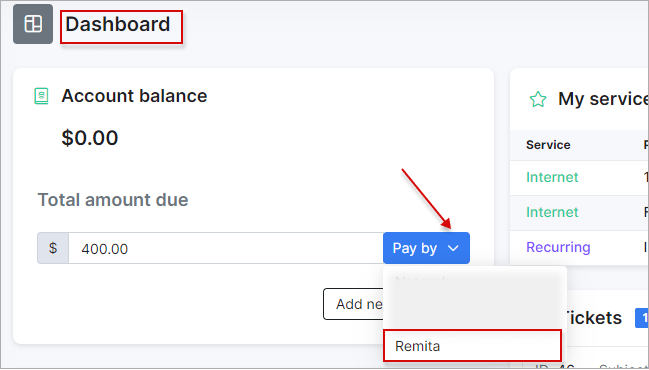Image resolution: width=649 pixels, height=370 pixels.
Task: Click the Dashboard page title
Action: pos(118,24)
